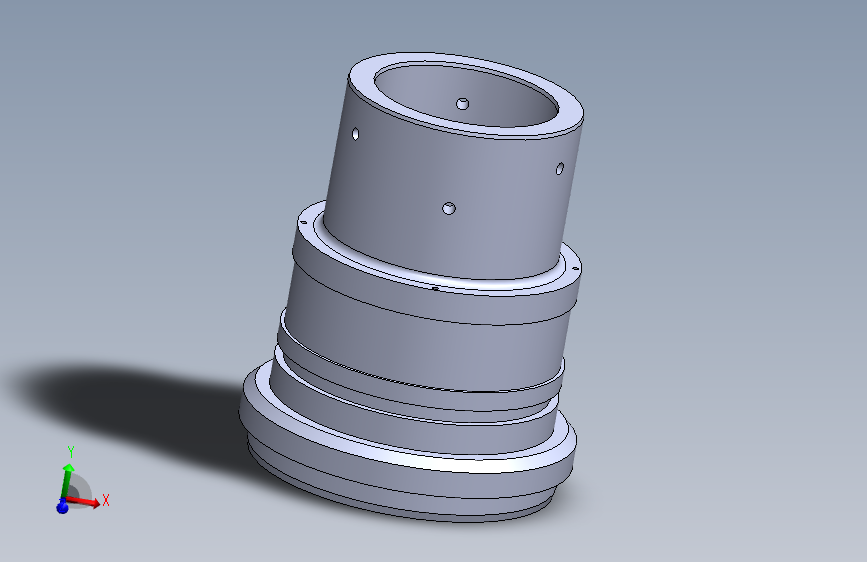Click the red X axis of the triad
Screen dimensions: 867x562
(x=84, y=502)
